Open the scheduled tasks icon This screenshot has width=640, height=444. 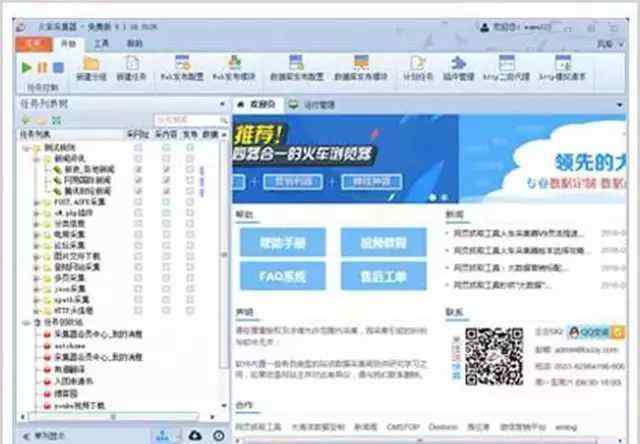click(413, 65)
